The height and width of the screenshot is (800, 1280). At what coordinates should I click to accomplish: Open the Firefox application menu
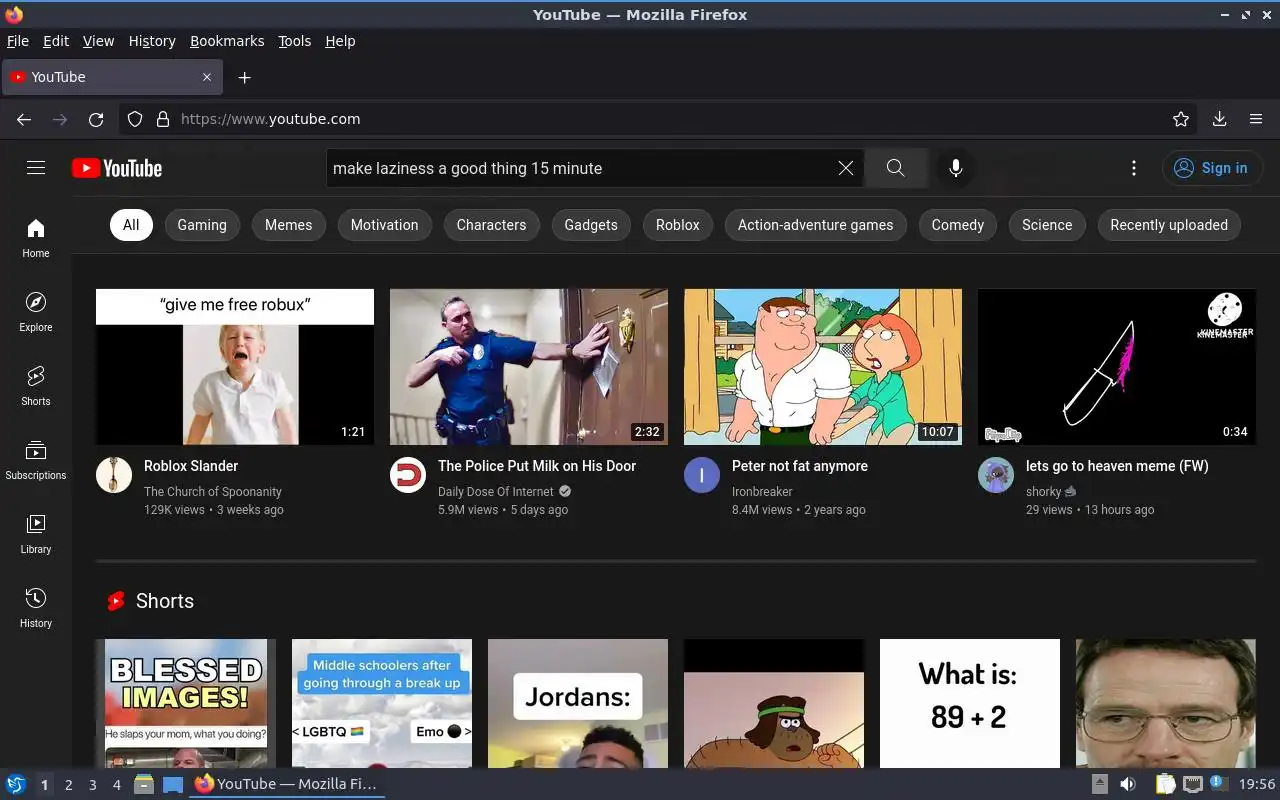click(x=1256, y=119)
